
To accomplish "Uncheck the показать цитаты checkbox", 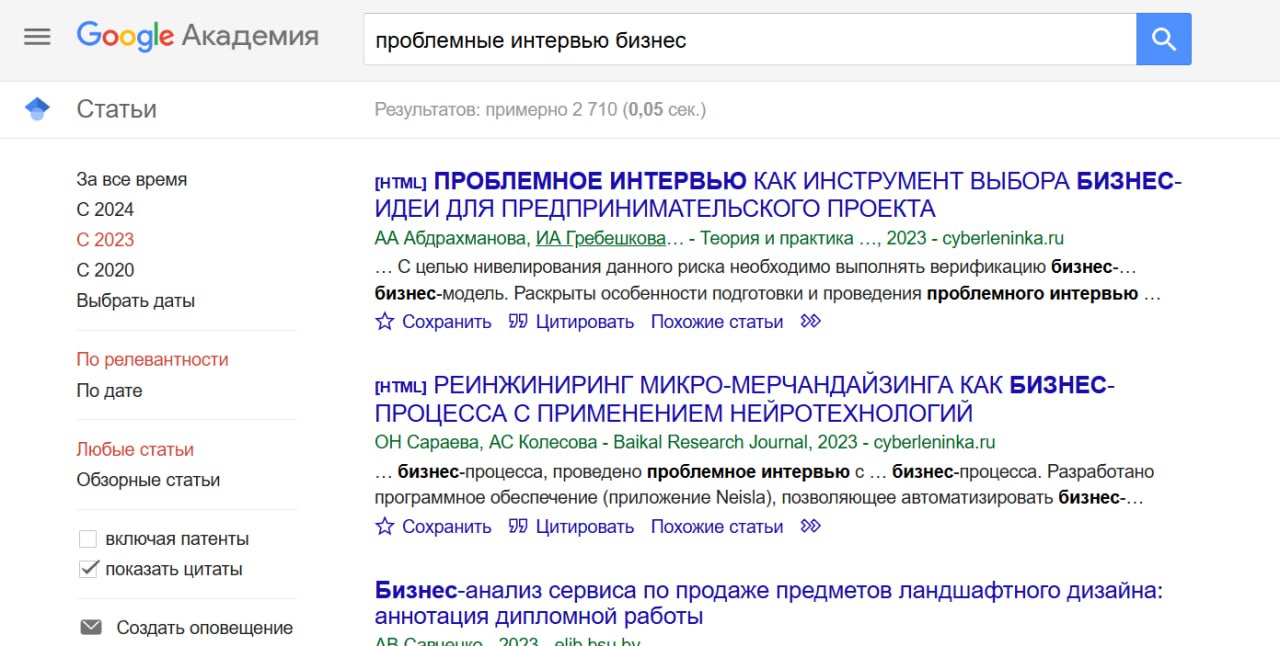I will pos(88,569).
